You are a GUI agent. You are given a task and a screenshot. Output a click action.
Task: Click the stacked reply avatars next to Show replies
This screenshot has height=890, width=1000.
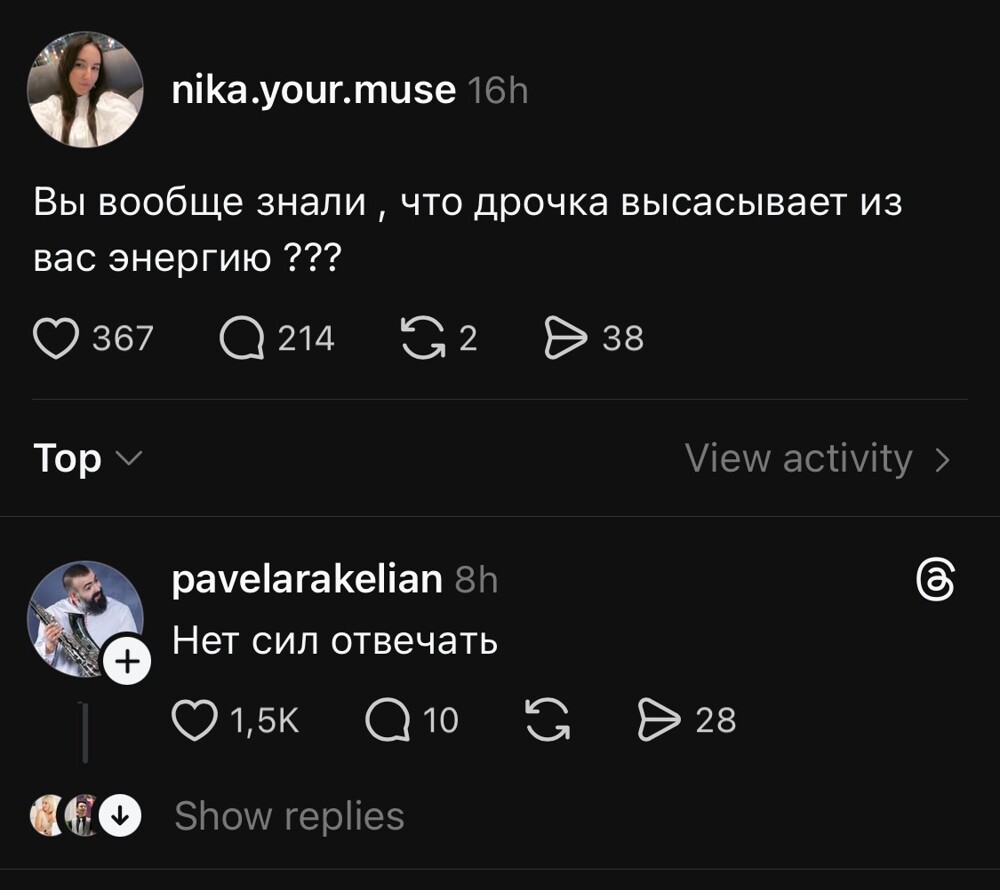[x=62, y=816]
